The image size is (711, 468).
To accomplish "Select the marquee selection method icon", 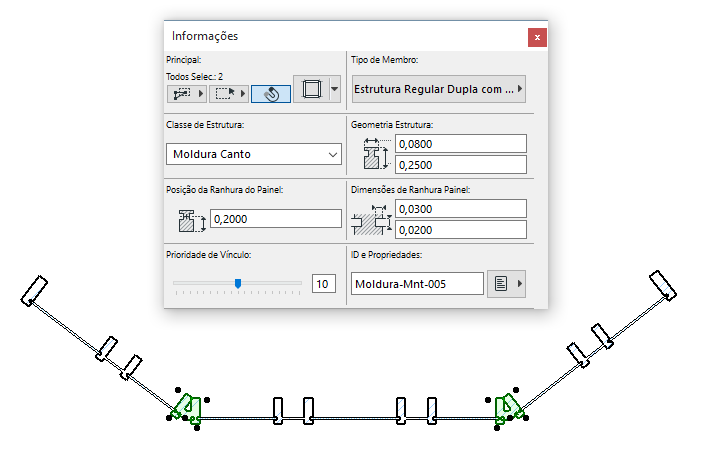I will tap(225, 94).
